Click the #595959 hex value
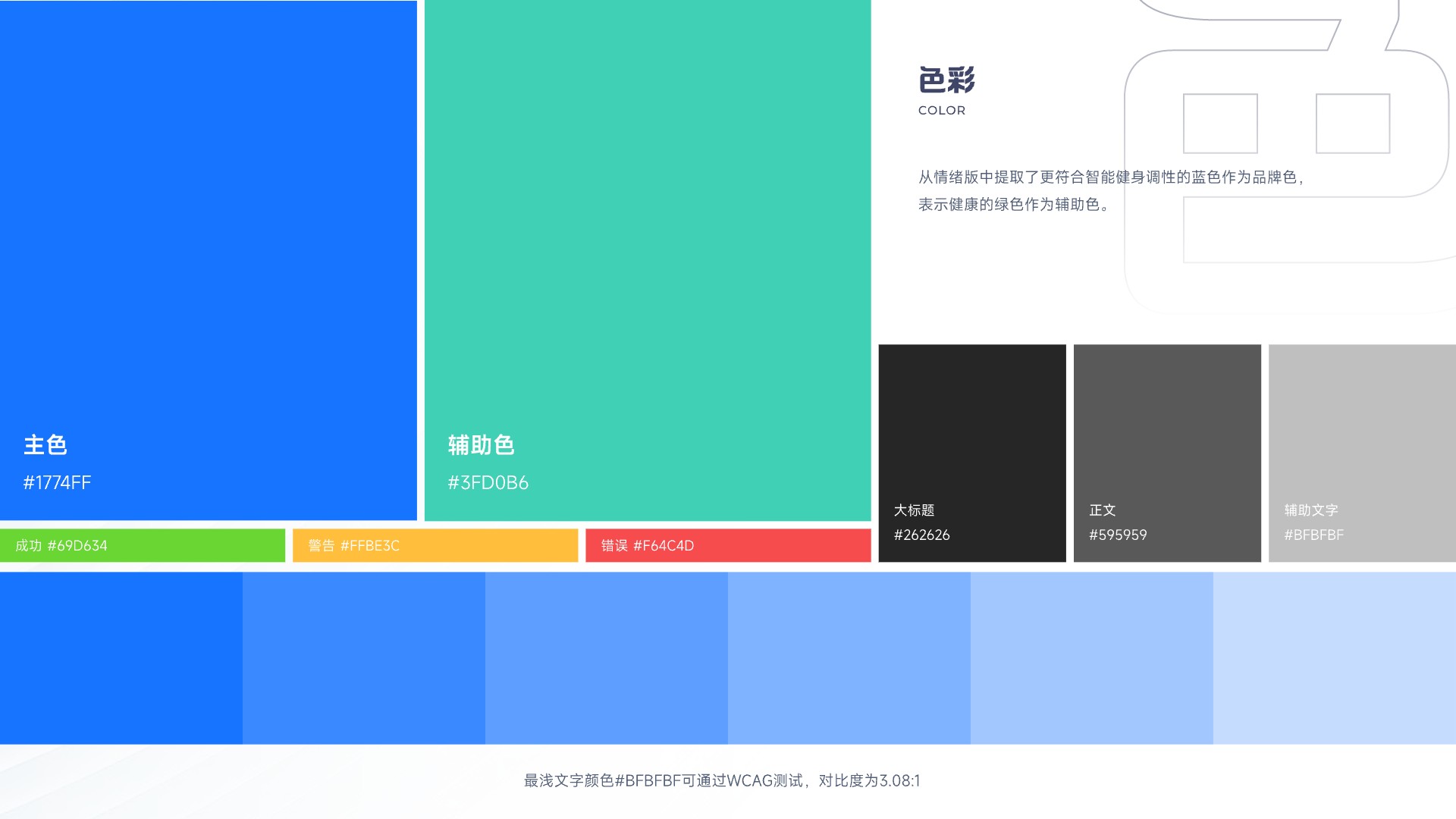Viewport: 1456px width, 819px height. [1118, 535]
